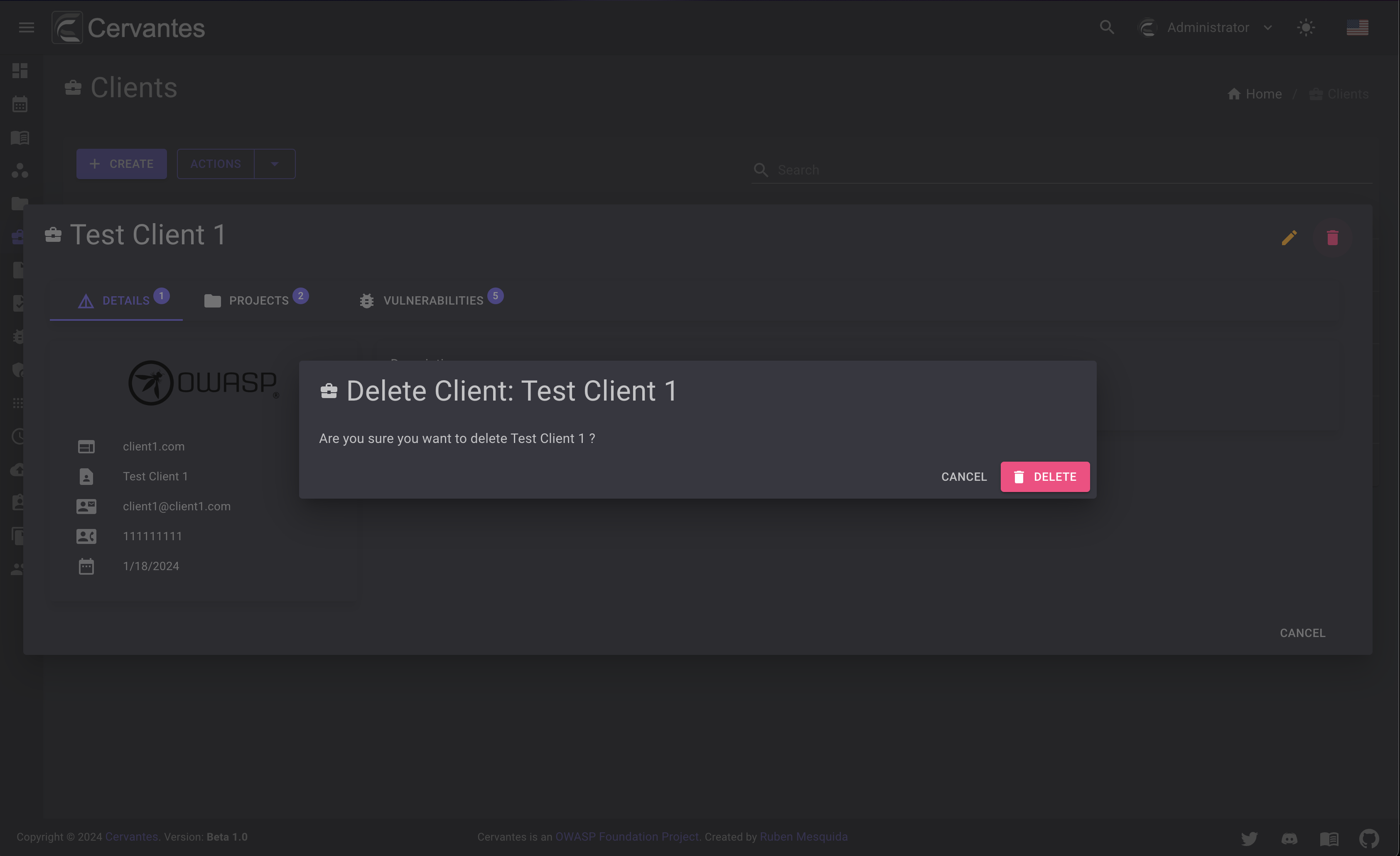Click the clients Search field

[1061, 170]
